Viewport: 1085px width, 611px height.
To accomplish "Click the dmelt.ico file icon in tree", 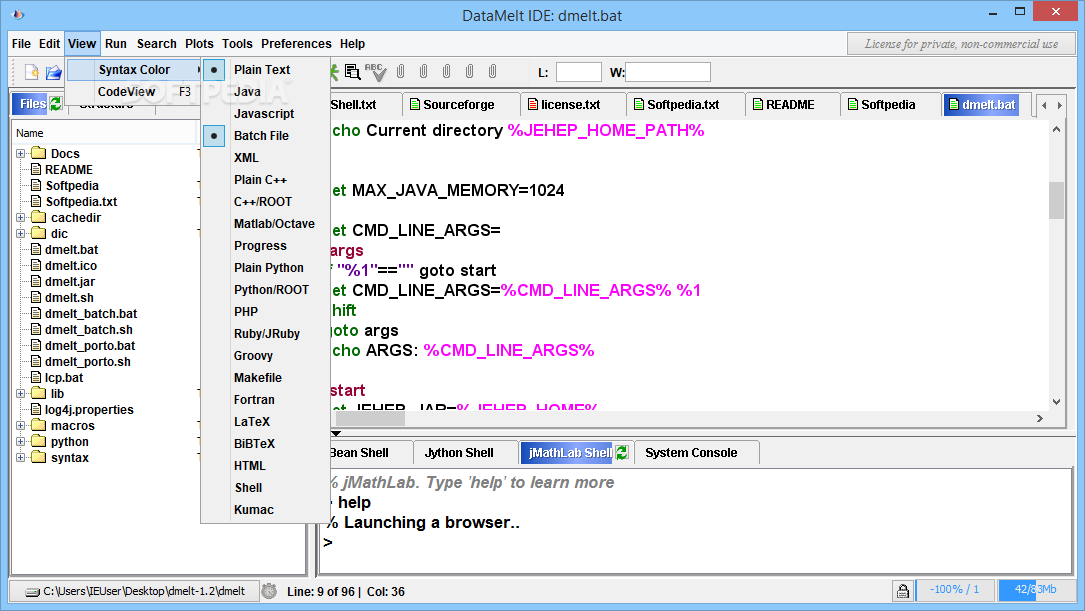I will (x=37, y=265).
